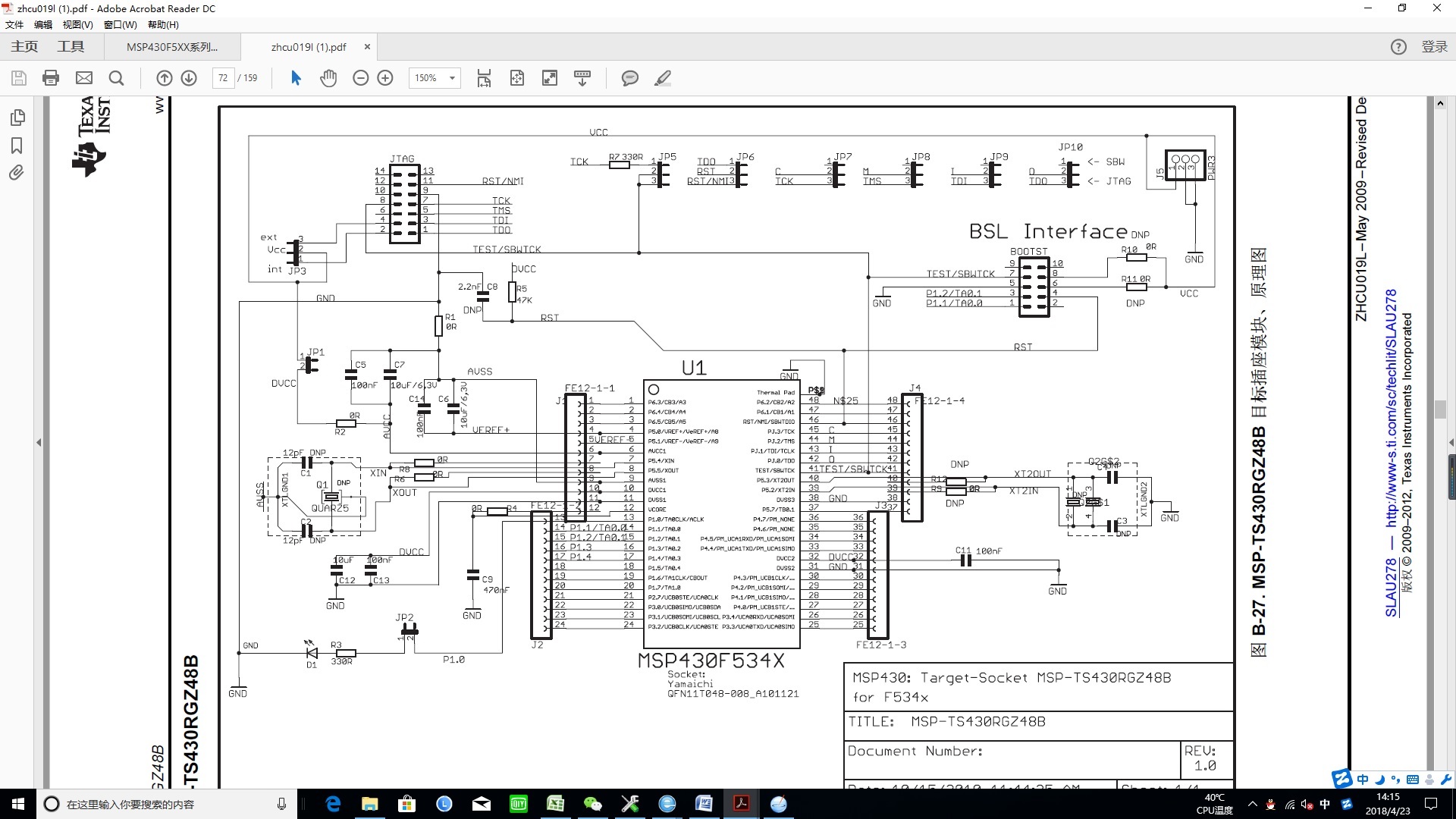Viewport: 1456px width, 819px height.
Task: Go to next page arrow
Action: pos(189,78)
